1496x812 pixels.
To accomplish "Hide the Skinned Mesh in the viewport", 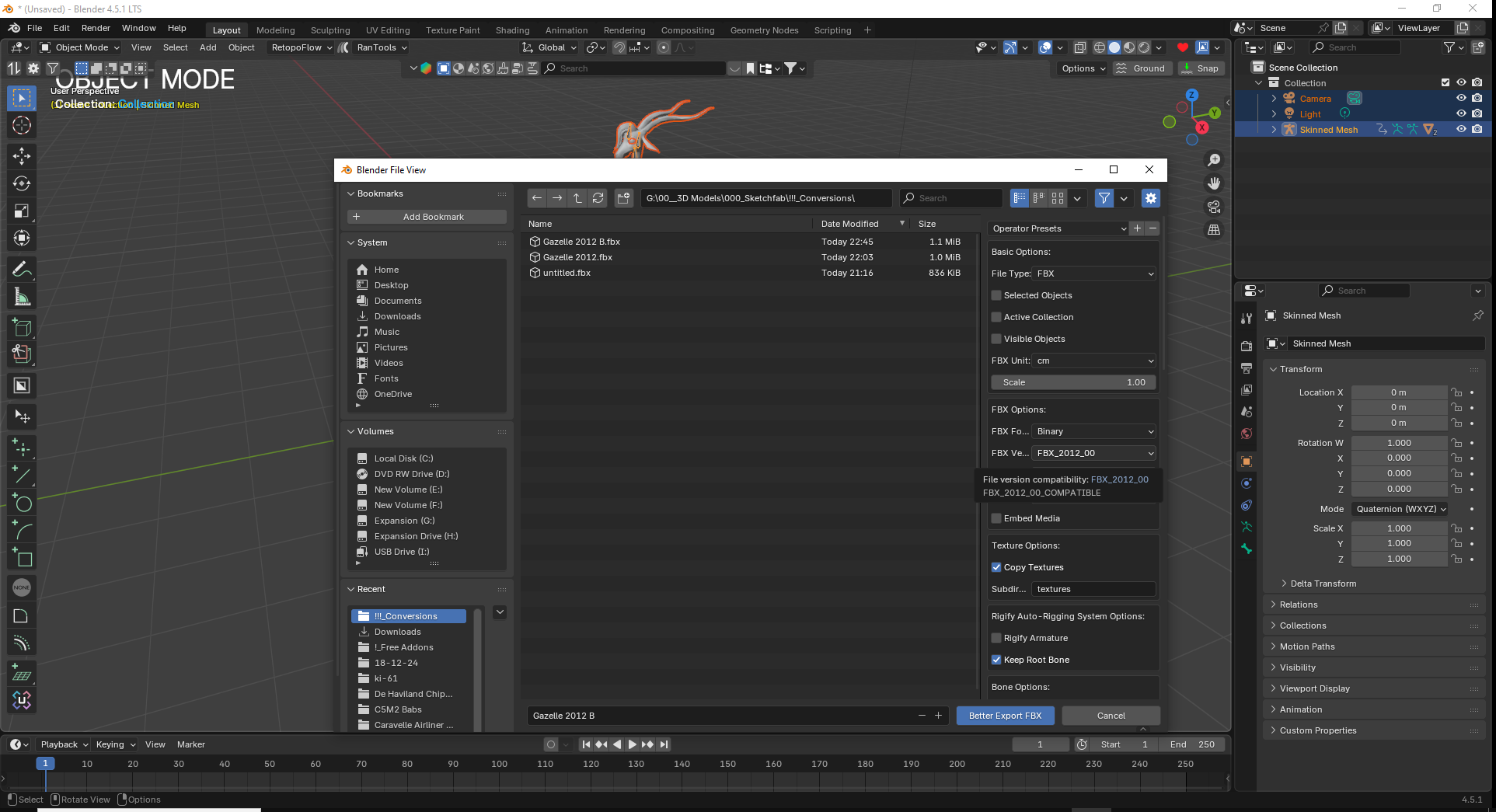I will (1461, 129).
